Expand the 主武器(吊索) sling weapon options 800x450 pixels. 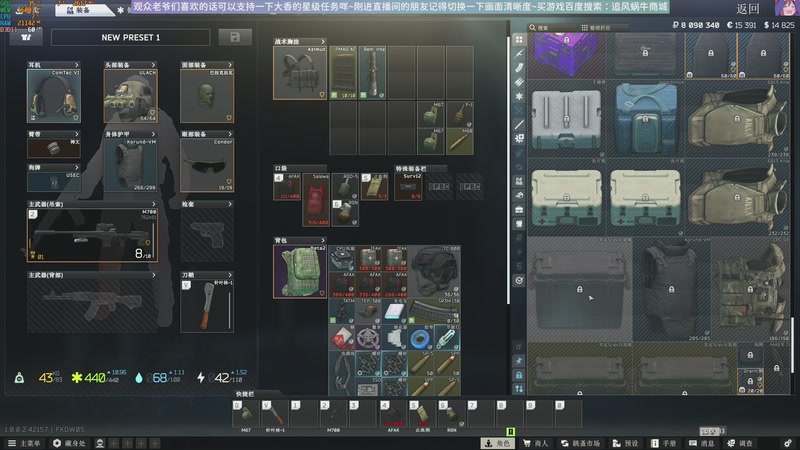click(154, 204)
